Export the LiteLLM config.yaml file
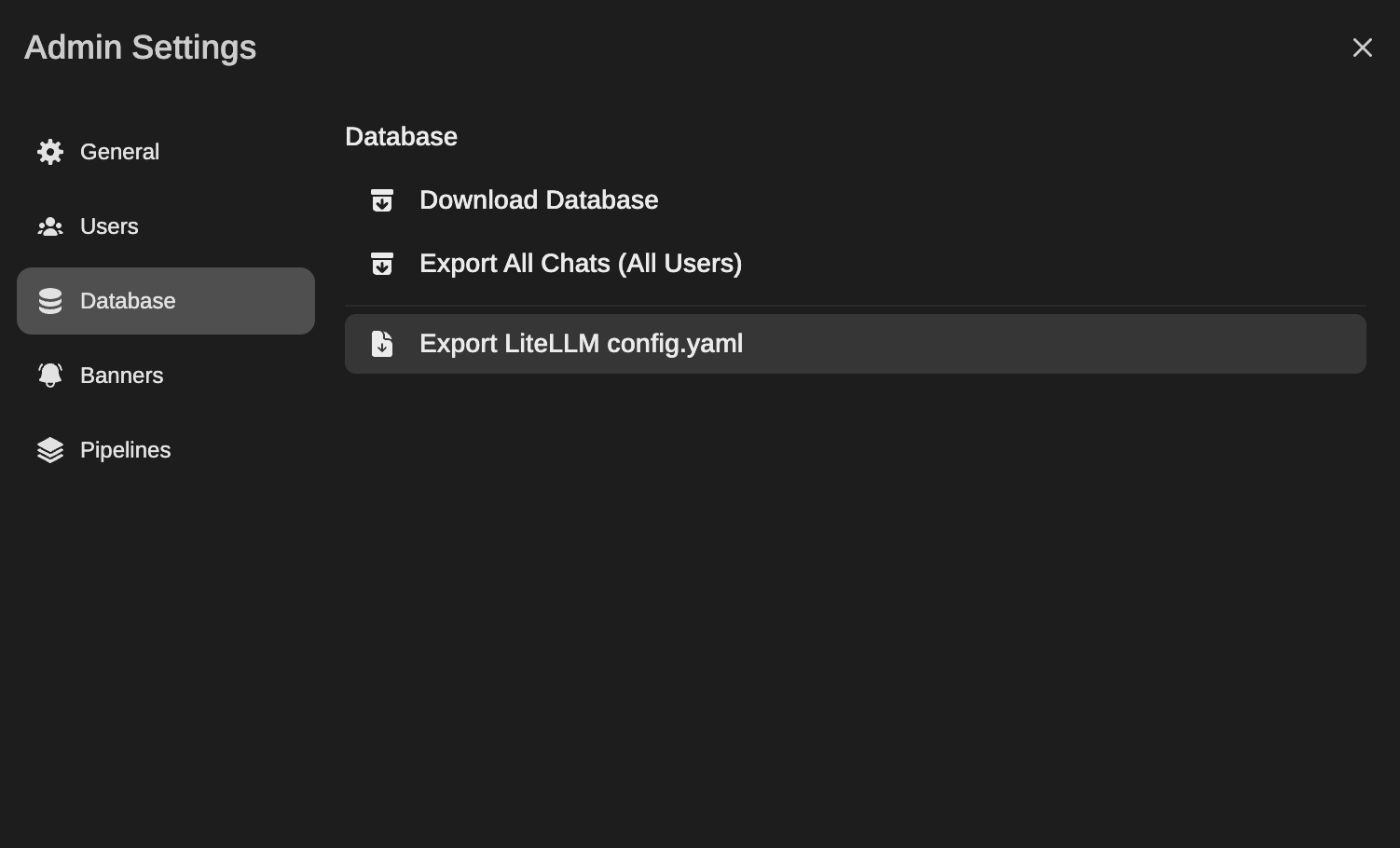Viewport: 1400px width, 848px height. tap(581, 344)
